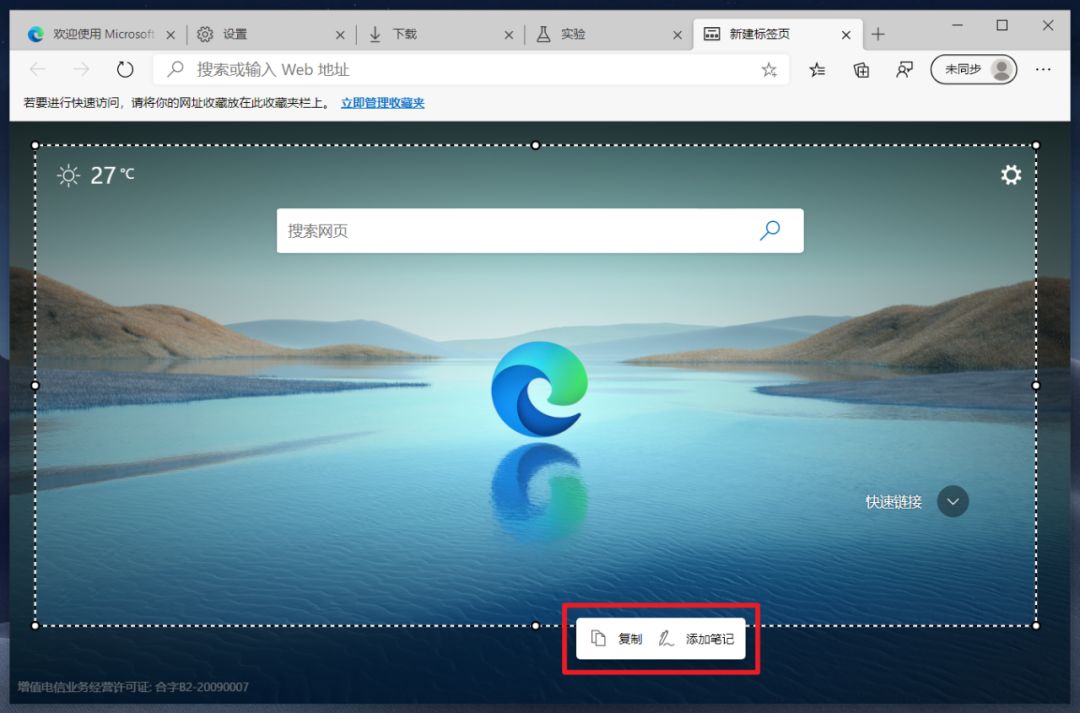Click the 添加笔记 add notes button

pos(697,639)
